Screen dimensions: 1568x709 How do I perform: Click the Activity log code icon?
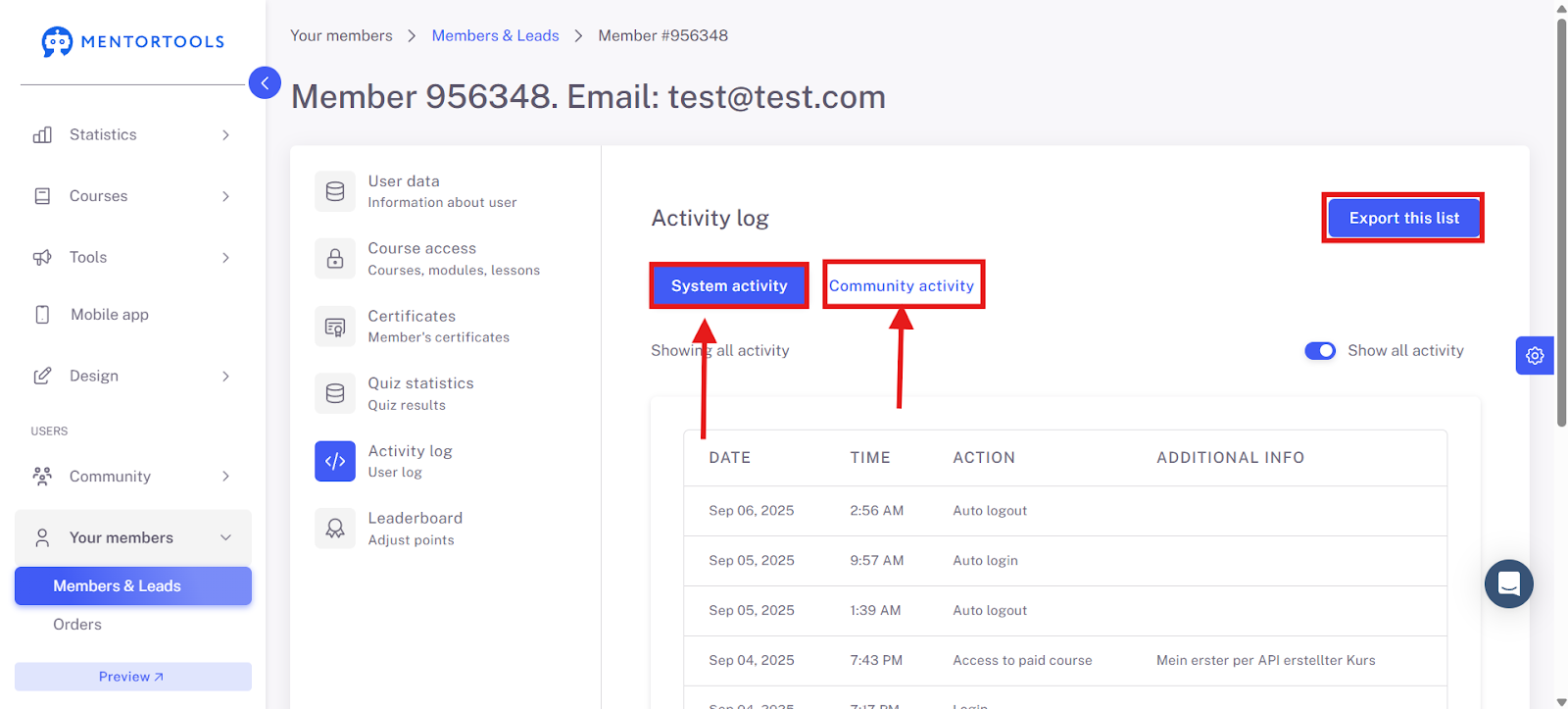click(x=335, y=461)
